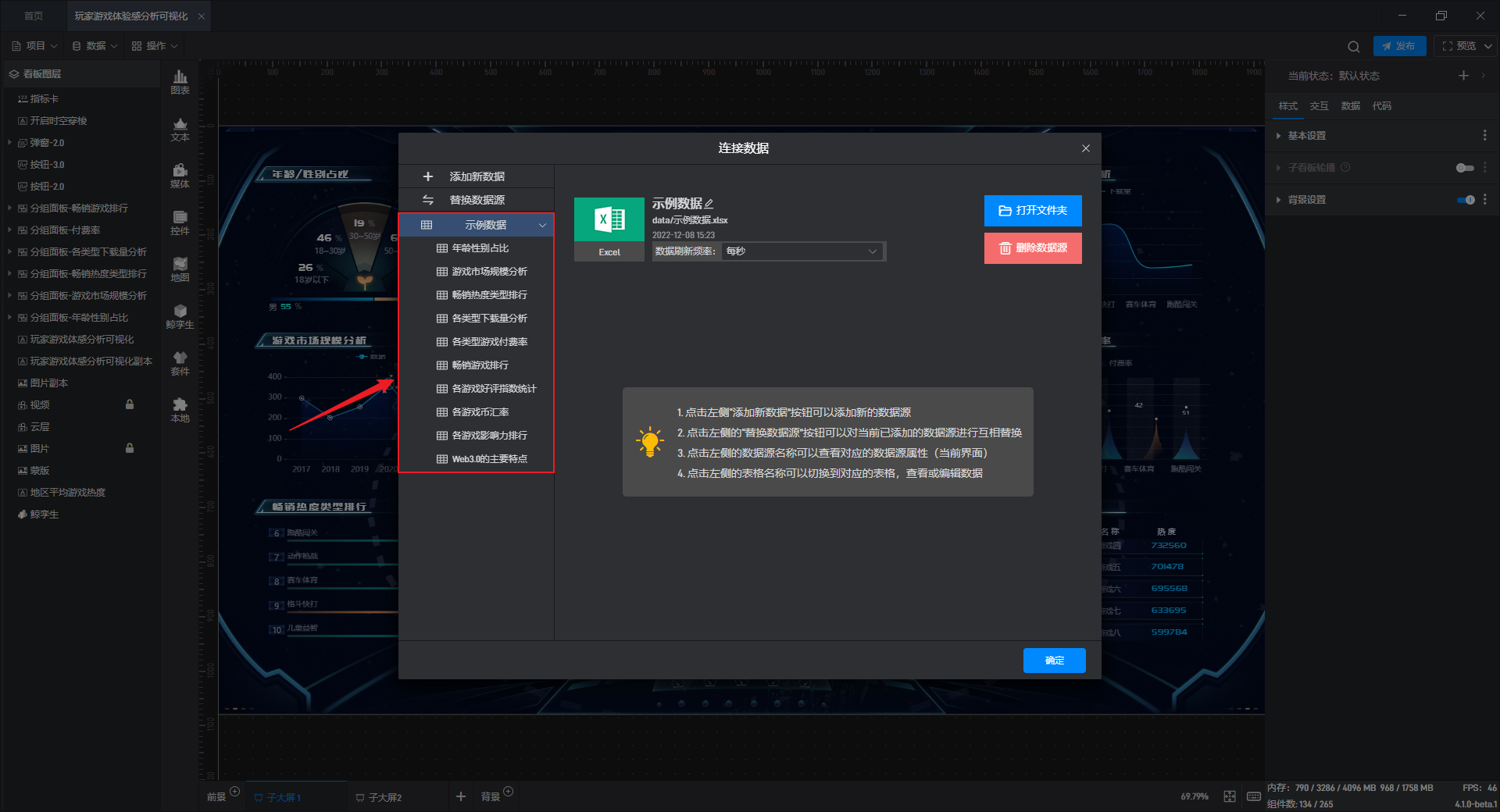Switch to the 代码 tab
This screenshot has width=1500, height=812.
pyautogui.click(x=1381, y=106)
